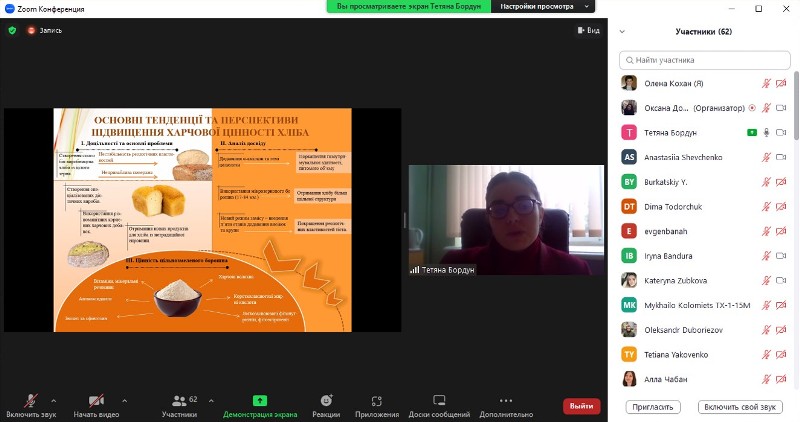Expand the arrow next to Участники toolbar button
This screenshot has height=422, width=800.
[x=211, y=401]
